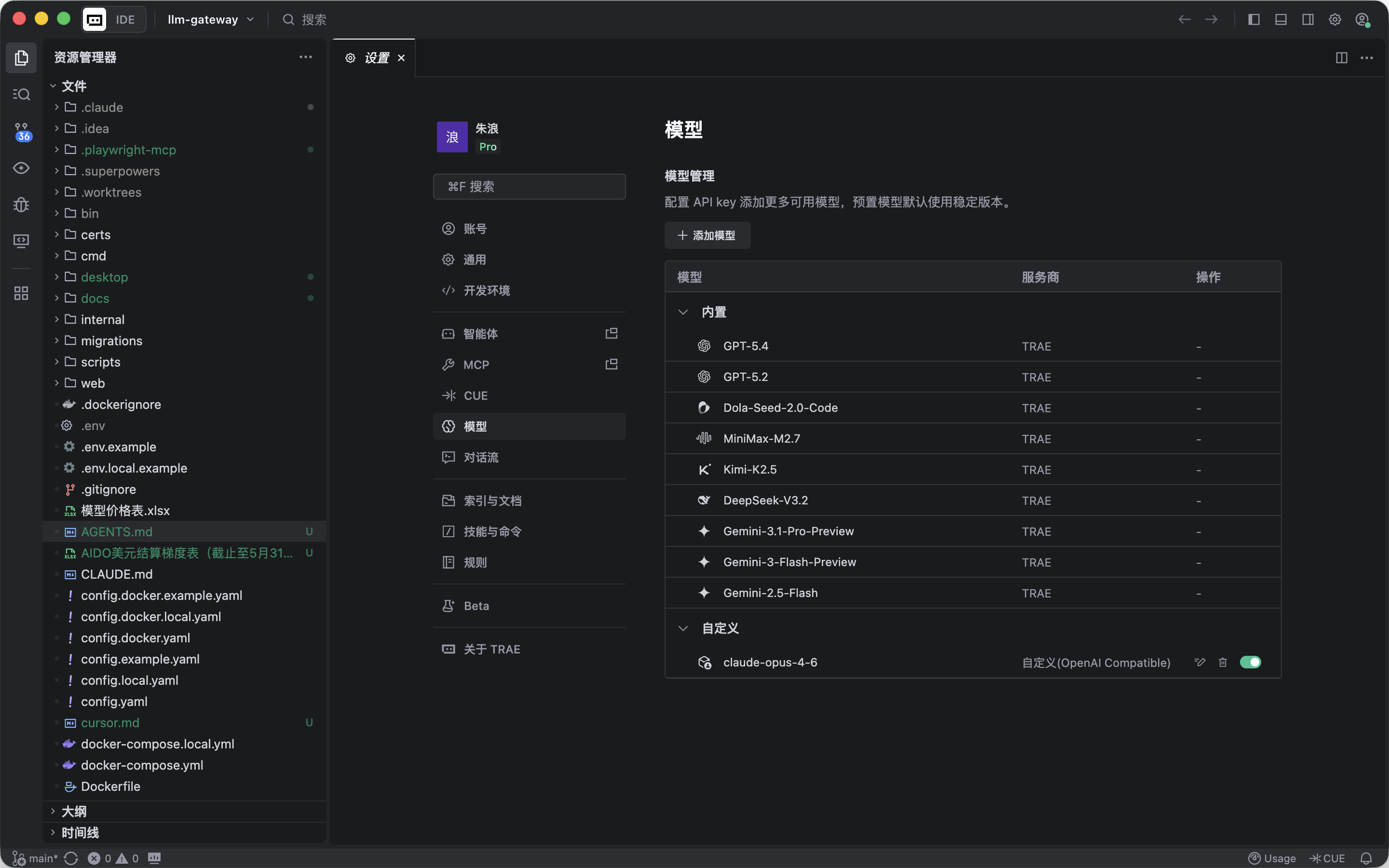Click the settings search field ⌘F 搜索

529,187
